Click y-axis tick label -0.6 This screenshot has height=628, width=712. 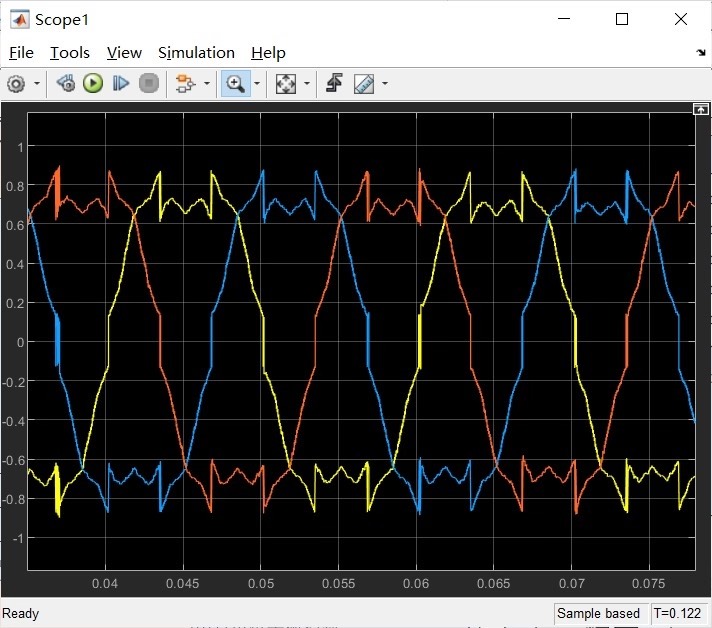coord(13,460)
